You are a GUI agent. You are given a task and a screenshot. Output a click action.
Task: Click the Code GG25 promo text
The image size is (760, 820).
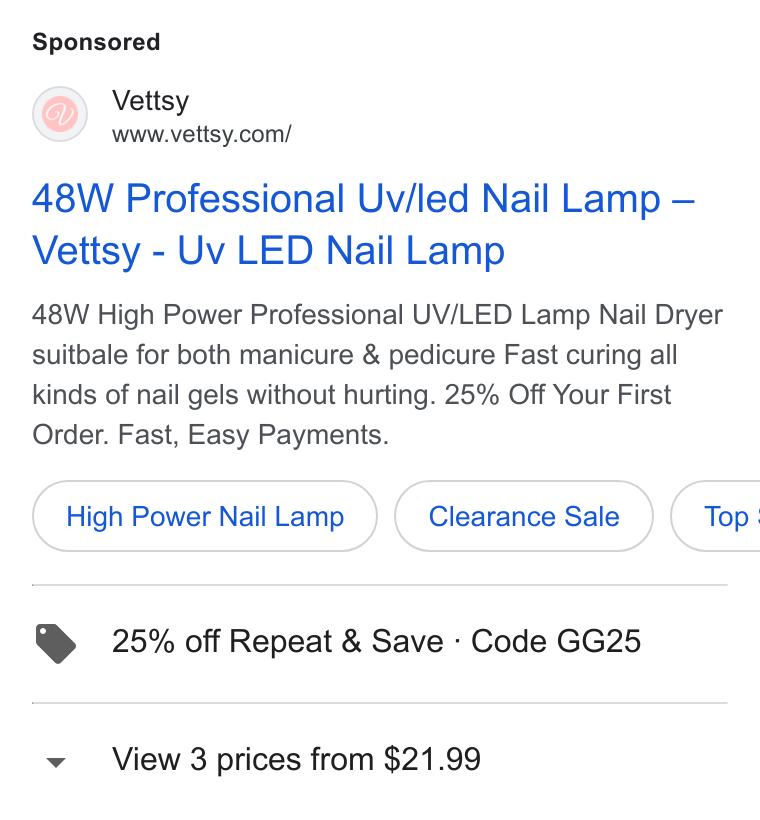(555, 641)
